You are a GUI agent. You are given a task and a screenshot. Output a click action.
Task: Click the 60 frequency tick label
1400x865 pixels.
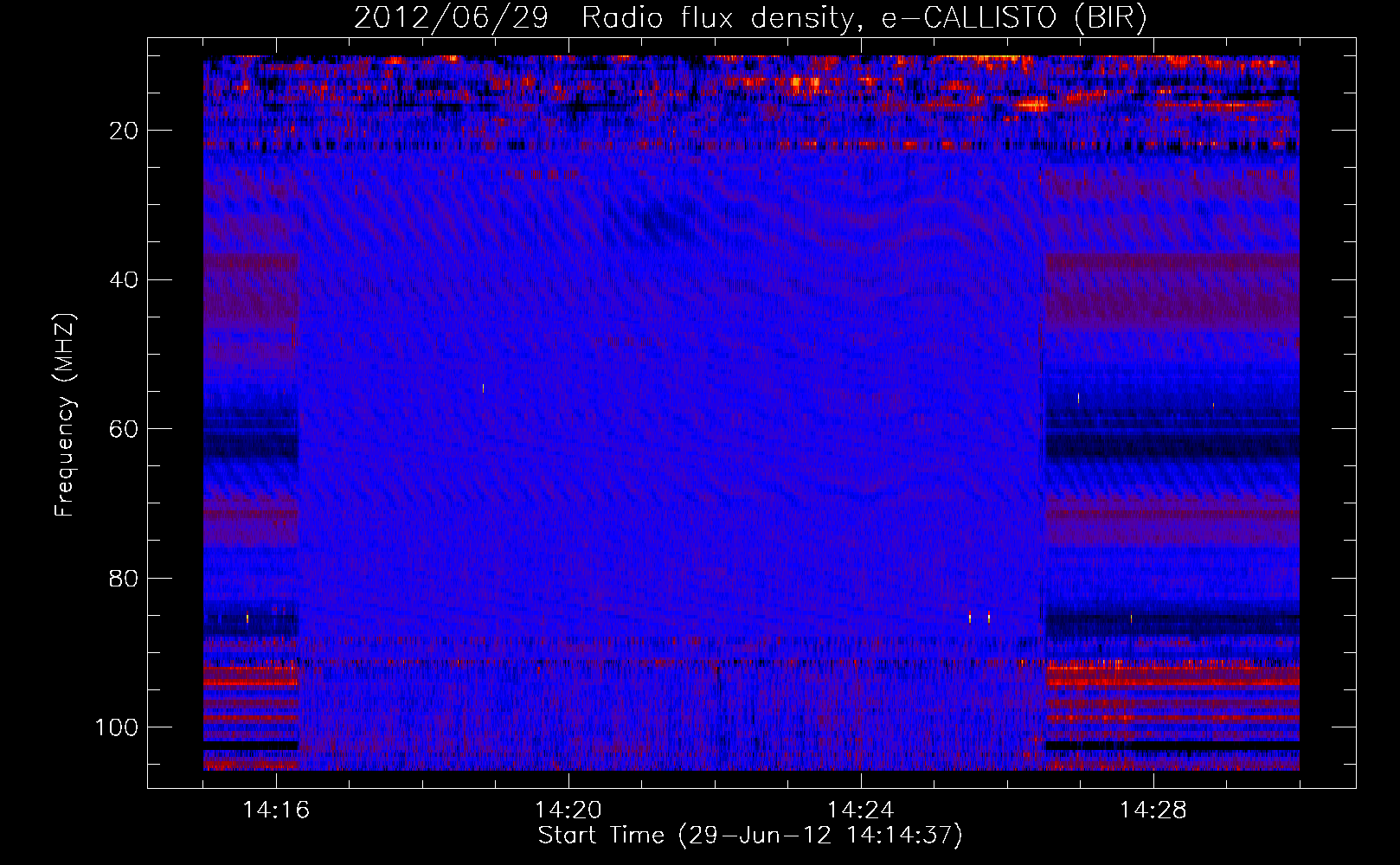pos(124,429)
